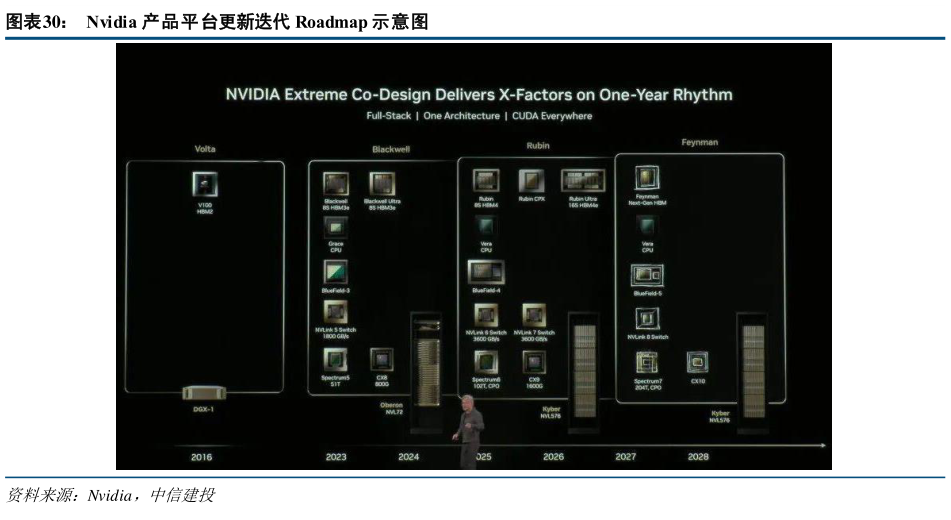Select the Blackwell 8S HBM3e chip image

point(335,184)
